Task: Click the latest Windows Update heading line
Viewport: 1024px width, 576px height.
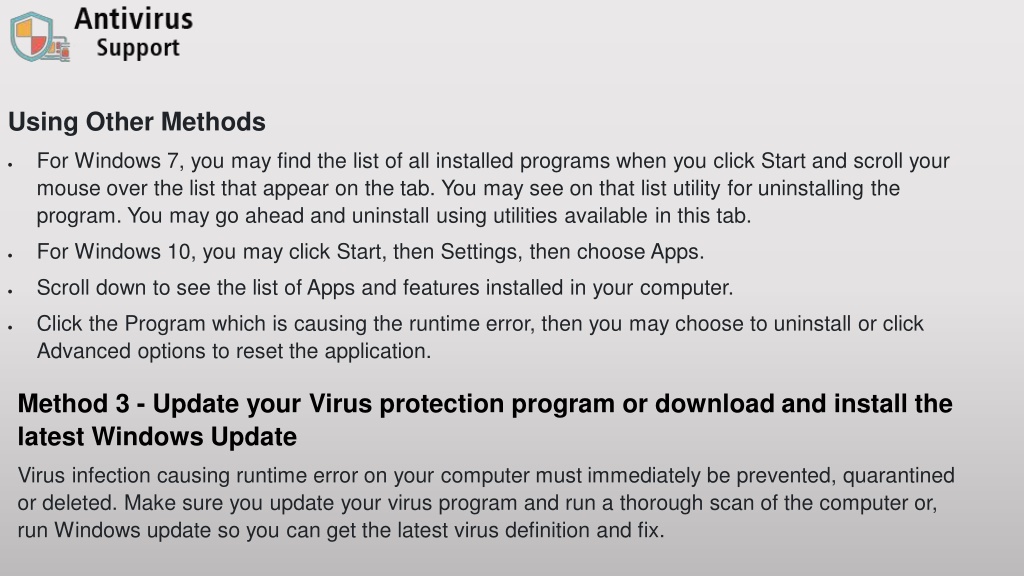Action: point(157,437)
